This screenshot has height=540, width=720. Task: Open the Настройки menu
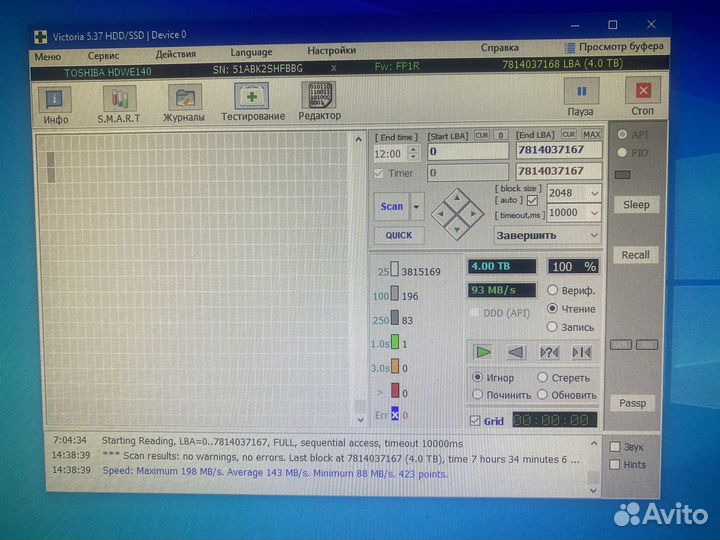point(332,51)
